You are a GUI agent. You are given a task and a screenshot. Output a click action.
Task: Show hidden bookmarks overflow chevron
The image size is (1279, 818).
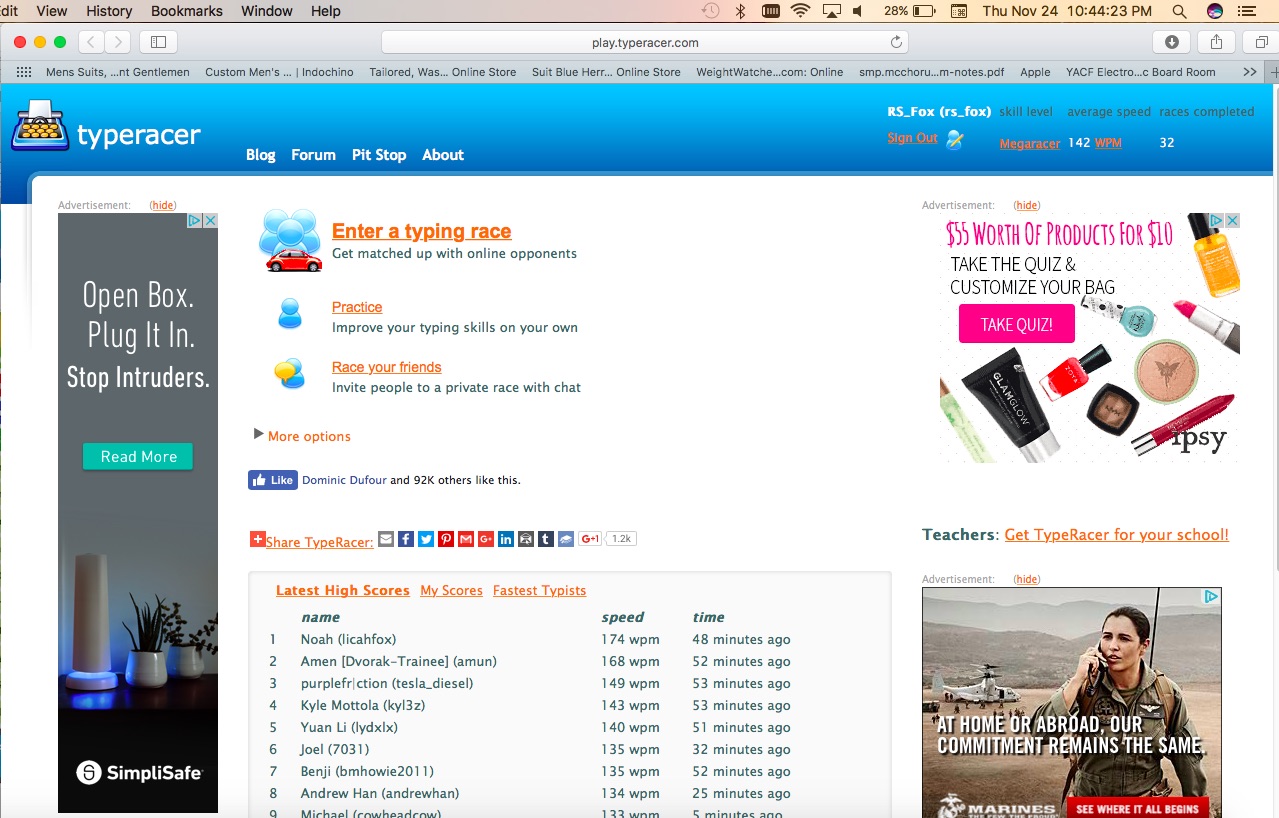(x=1249, y=72)
